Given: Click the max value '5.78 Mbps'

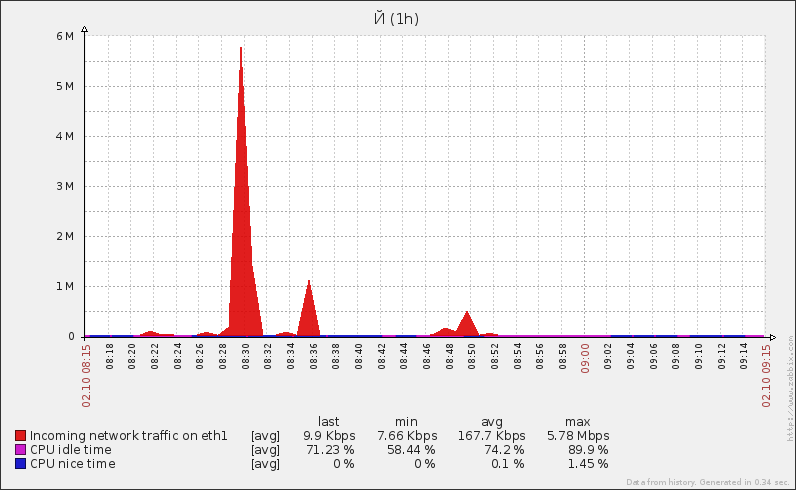Looking at the screenshot, I should tap(578, 436).
